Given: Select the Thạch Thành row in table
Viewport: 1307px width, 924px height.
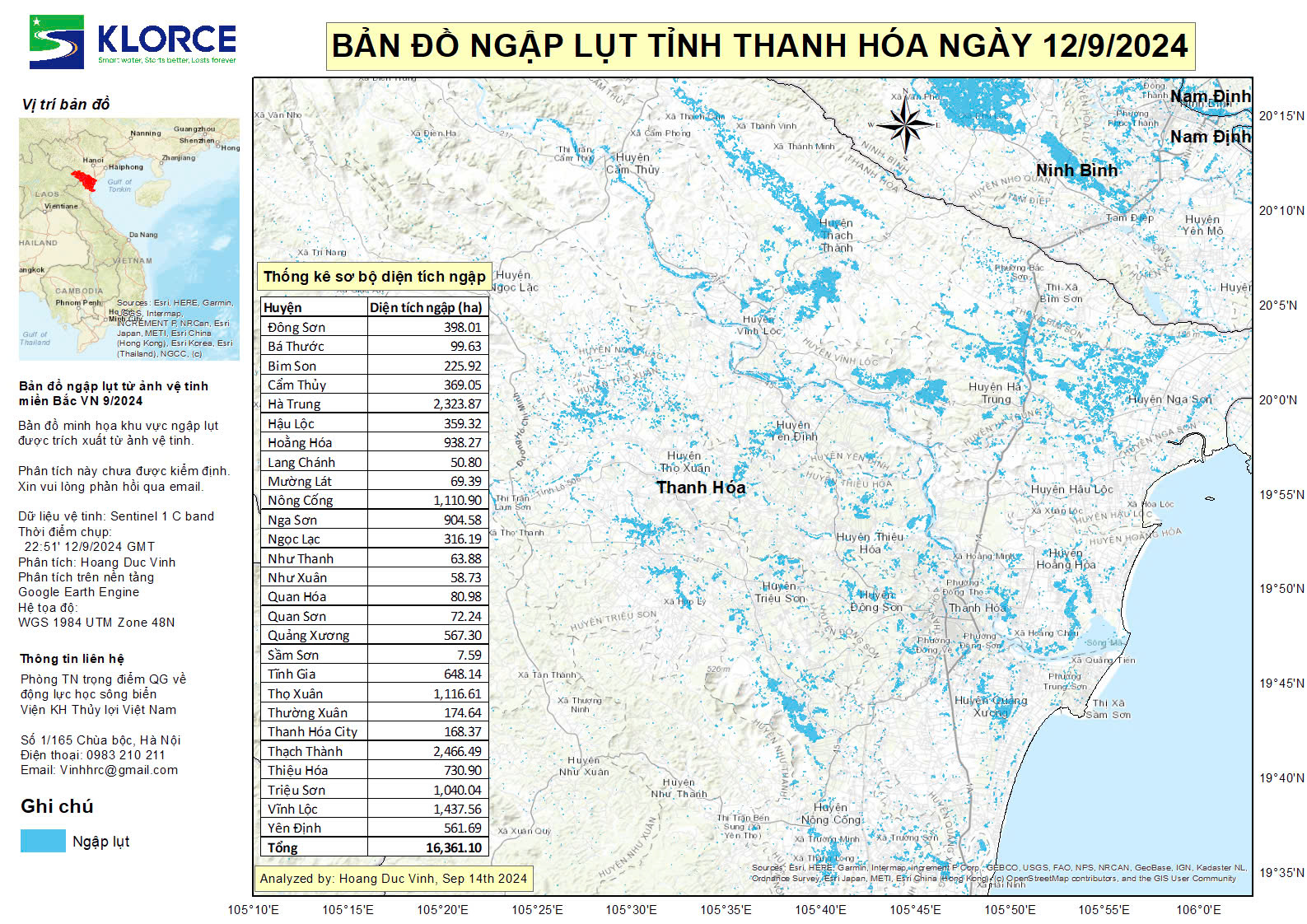Looking at the screenshot, I should pos(374,751).
